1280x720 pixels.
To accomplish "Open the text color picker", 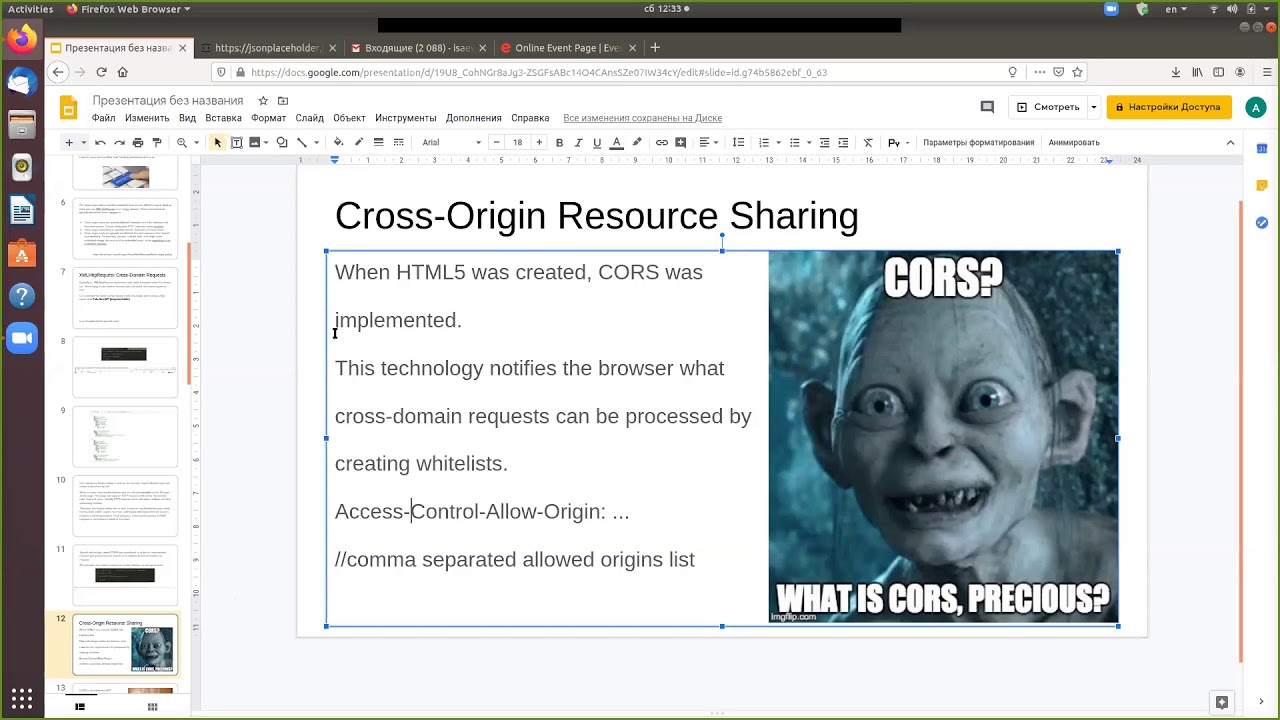I will click(x=617, y=142).
